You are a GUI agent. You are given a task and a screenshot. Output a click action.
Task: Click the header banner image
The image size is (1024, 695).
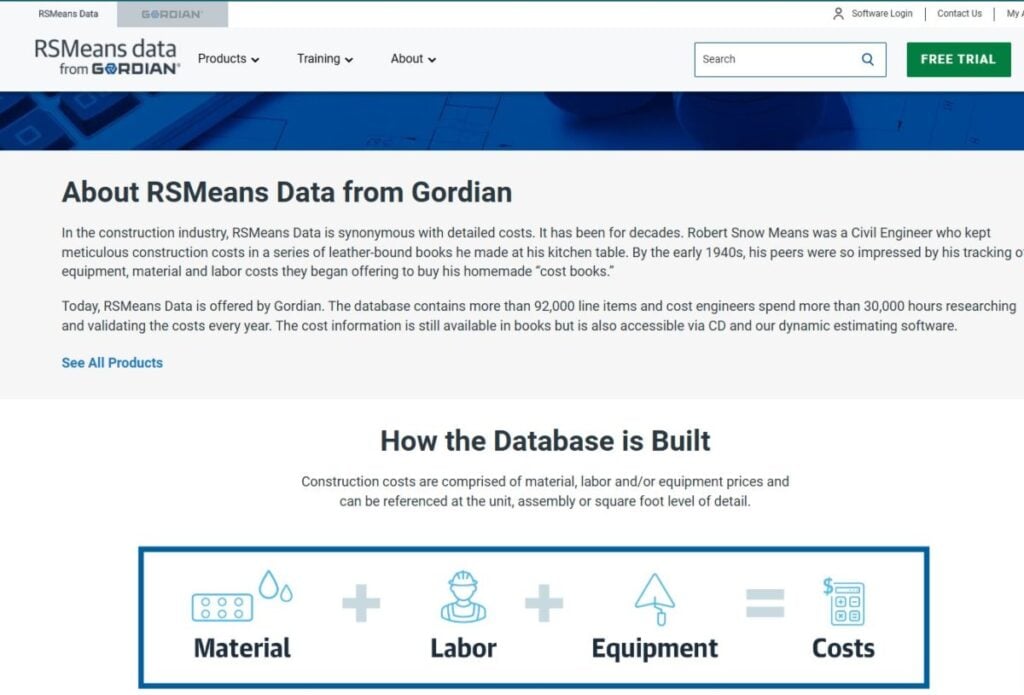point(512,121)
